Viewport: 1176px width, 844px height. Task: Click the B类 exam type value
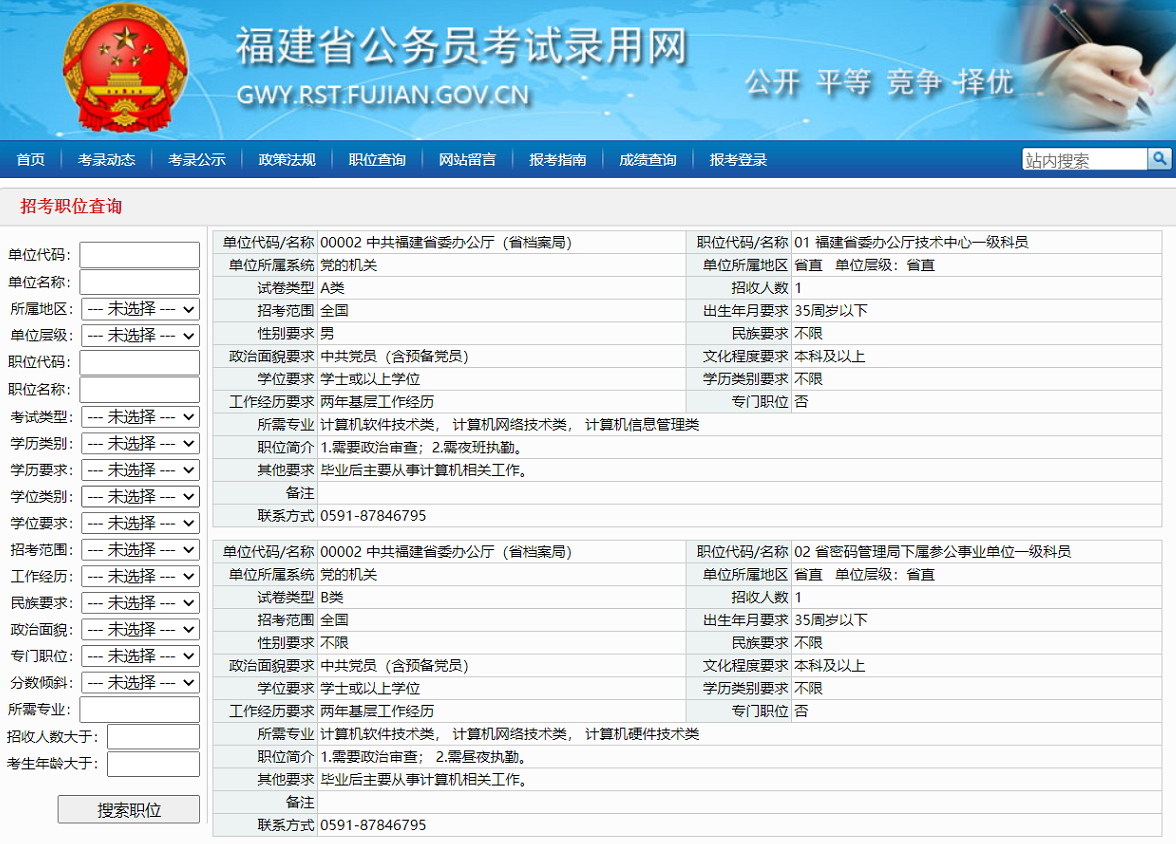332,597
